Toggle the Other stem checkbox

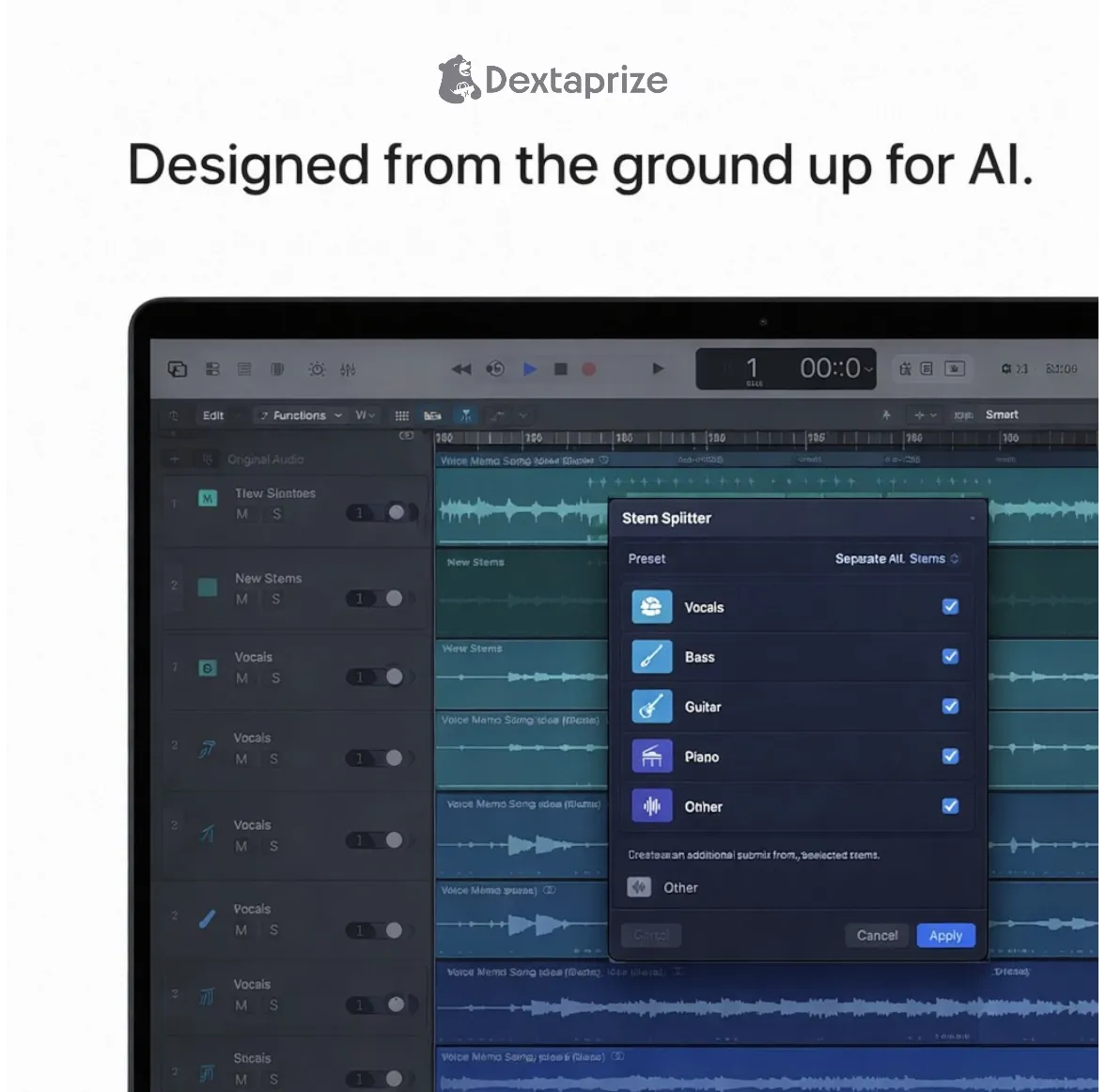pos(950,806)
